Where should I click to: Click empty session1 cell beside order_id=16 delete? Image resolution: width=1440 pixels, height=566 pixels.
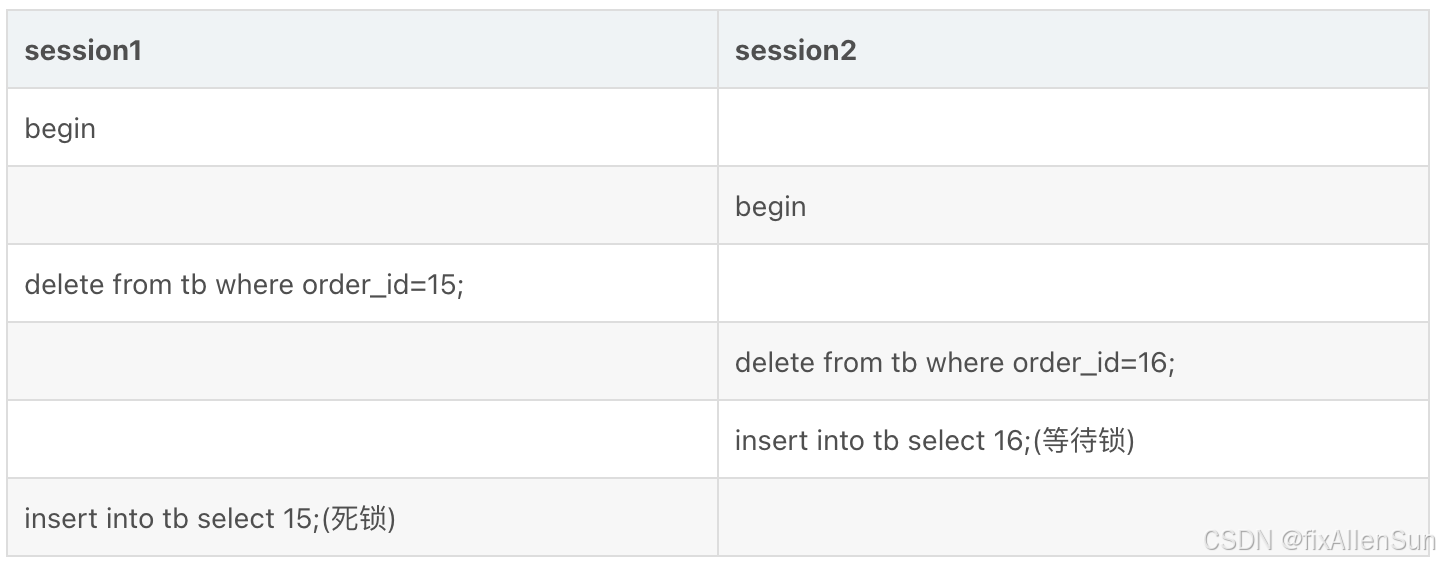coord(362,361)
